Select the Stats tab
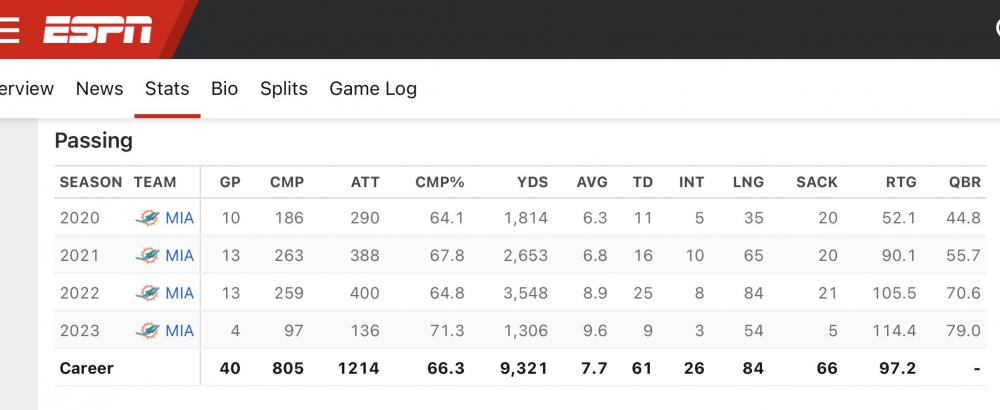This screenshot has width=1000, height=410. (x=167, y=88)
